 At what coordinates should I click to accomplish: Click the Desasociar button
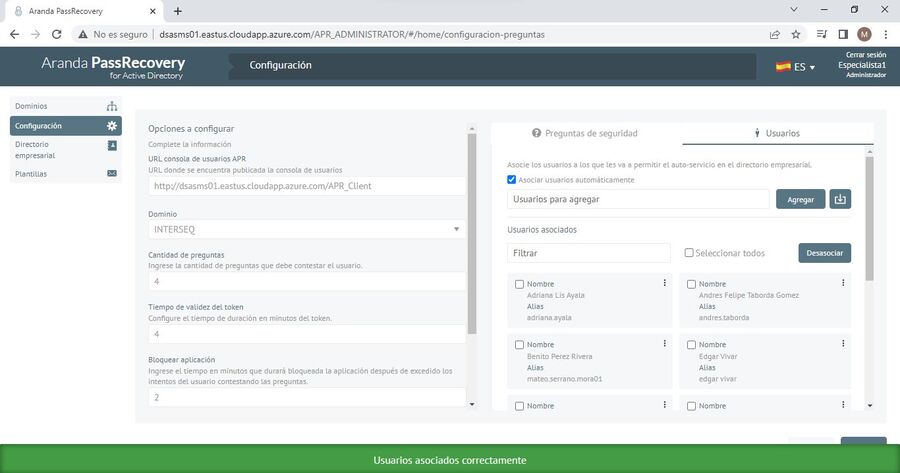824,253
